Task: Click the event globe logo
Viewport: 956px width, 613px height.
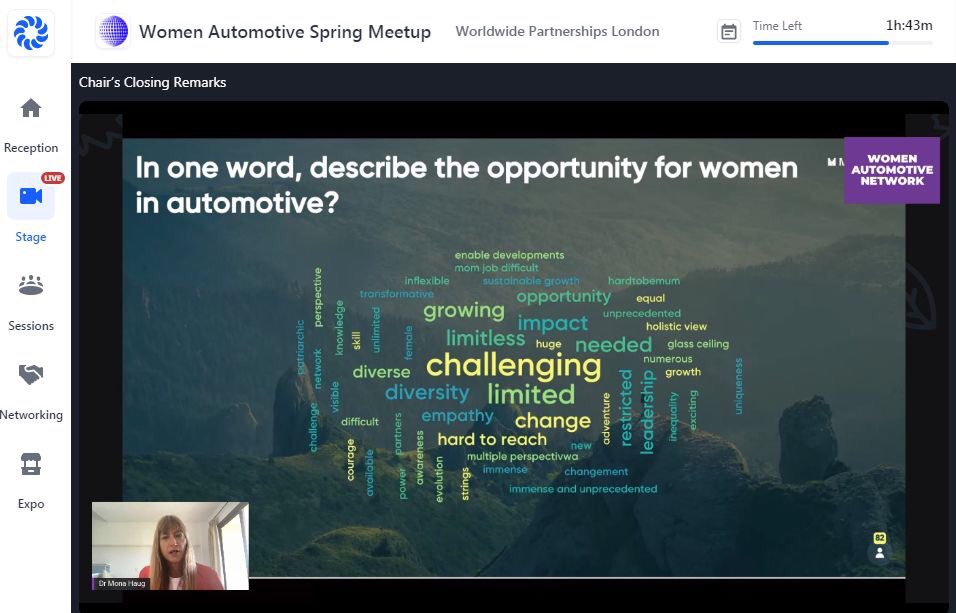Action: pyautogui.click(x=113, y=31)
